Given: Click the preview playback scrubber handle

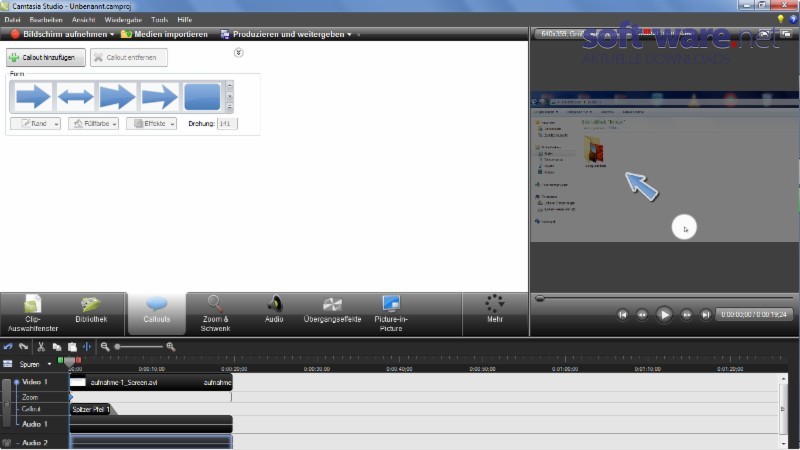Looking at the screenshot, I should point(539,298).
